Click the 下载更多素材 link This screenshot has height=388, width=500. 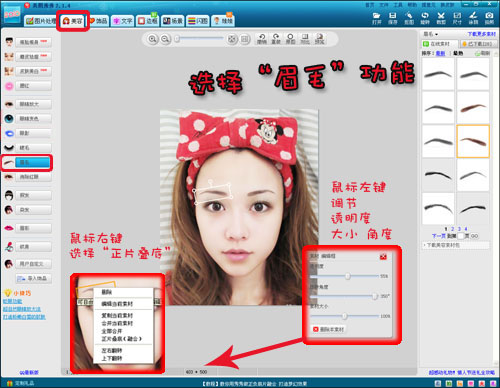(x=481, y=34)
